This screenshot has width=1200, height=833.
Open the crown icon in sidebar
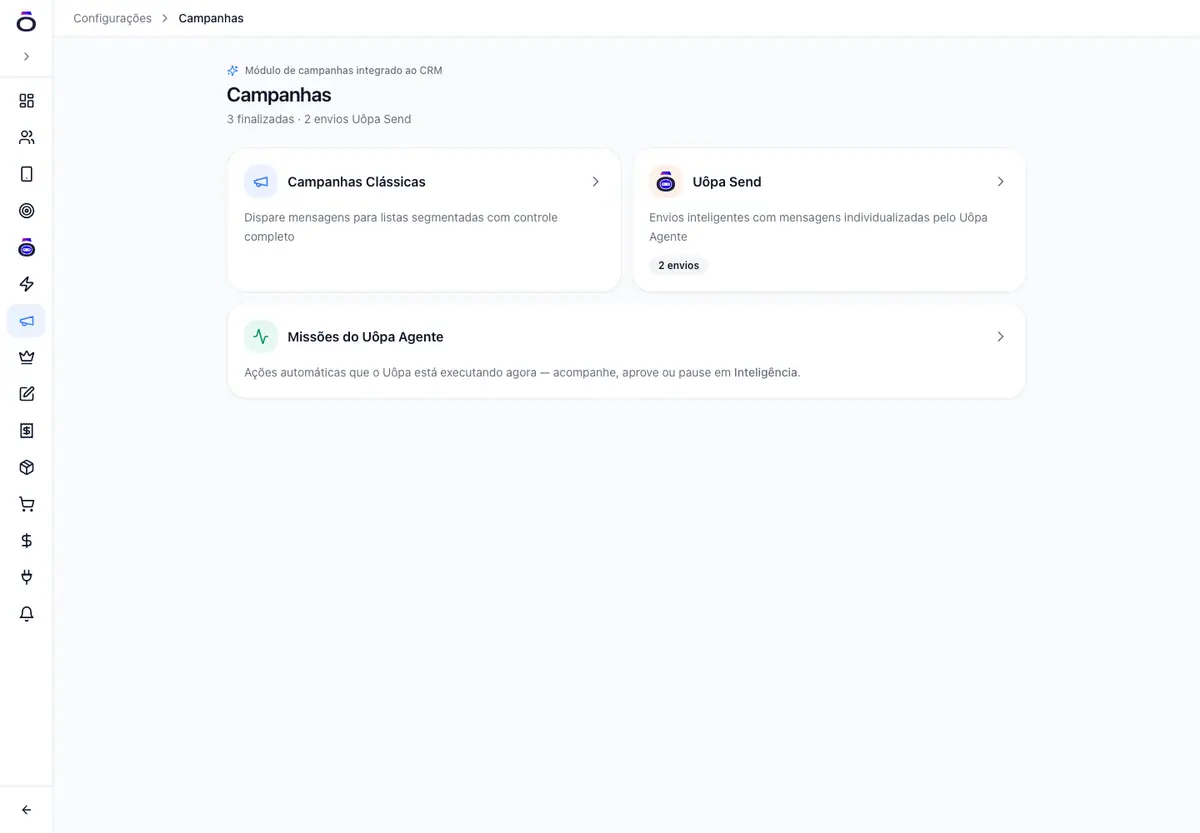tap(26, 357)
